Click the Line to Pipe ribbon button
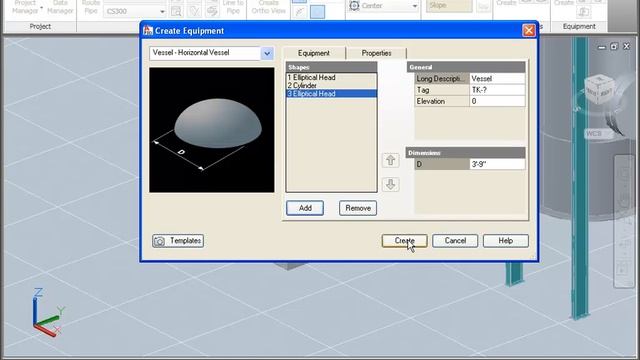 [233, 7]
